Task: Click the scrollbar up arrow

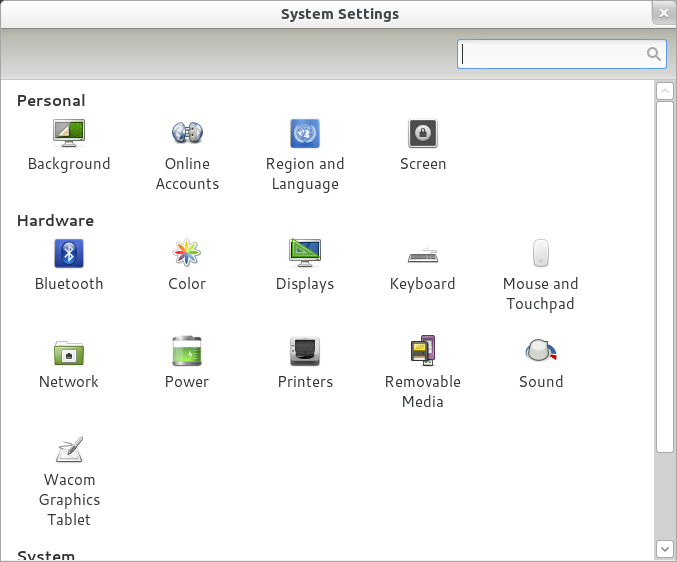Action: tap(665, 91)
